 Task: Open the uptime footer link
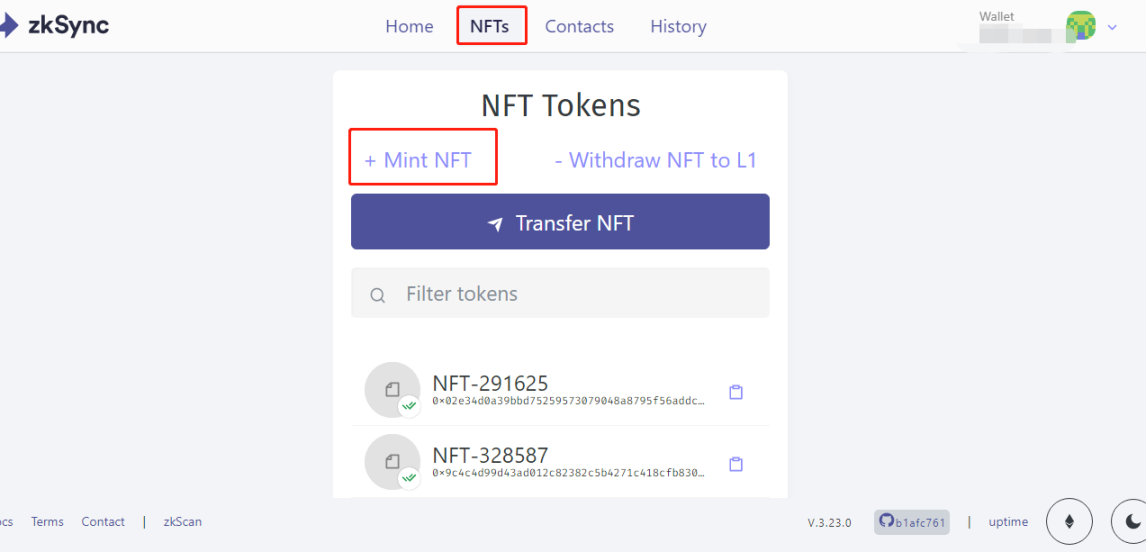tap(1008, 522)
